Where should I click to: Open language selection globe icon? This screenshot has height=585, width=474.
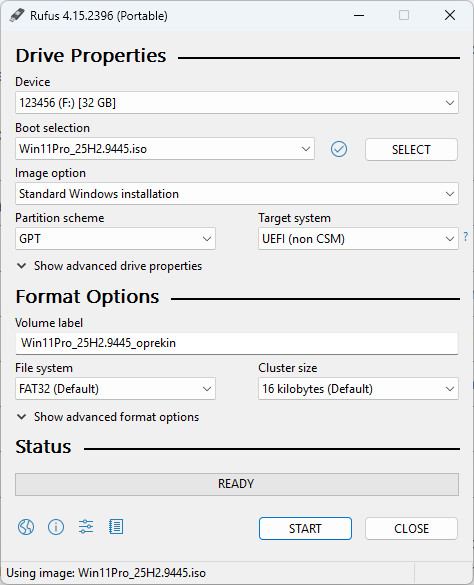26,527
